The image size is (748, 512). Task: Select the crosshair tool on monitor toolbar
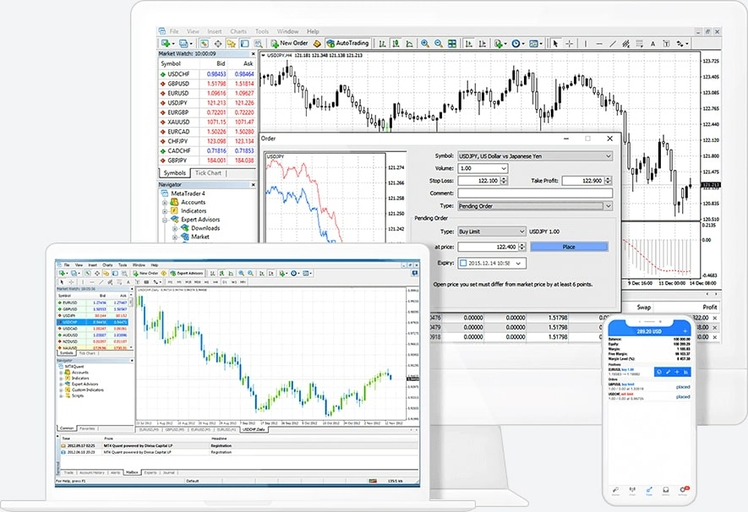click(x=570, y=43)
